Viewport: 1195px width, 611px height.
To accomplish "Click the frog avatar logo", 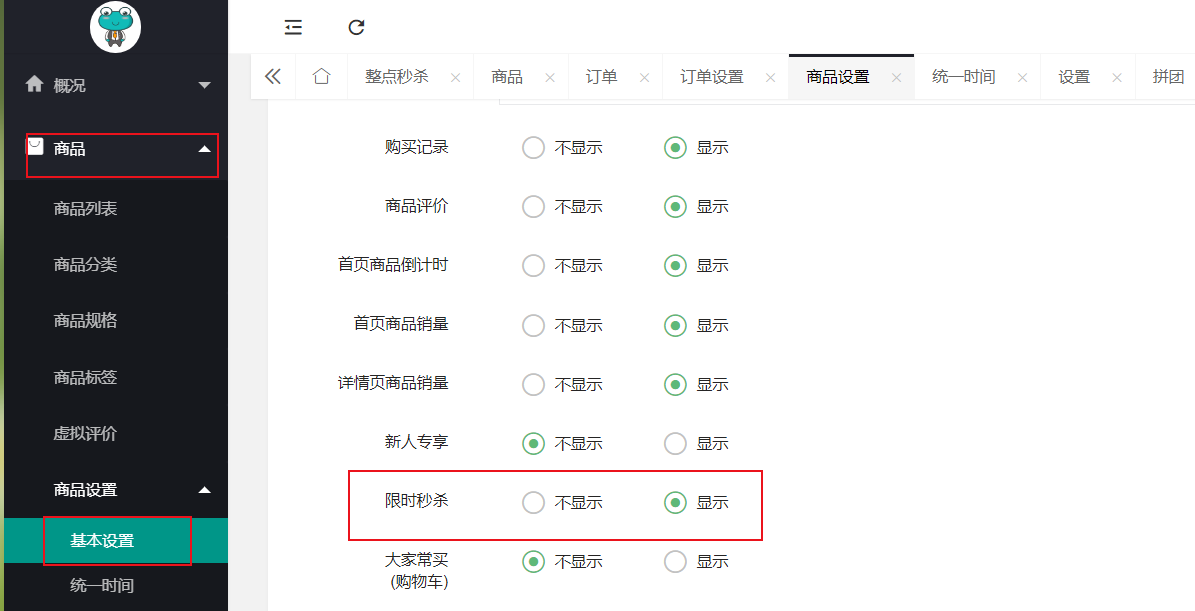I will (115, 27).
